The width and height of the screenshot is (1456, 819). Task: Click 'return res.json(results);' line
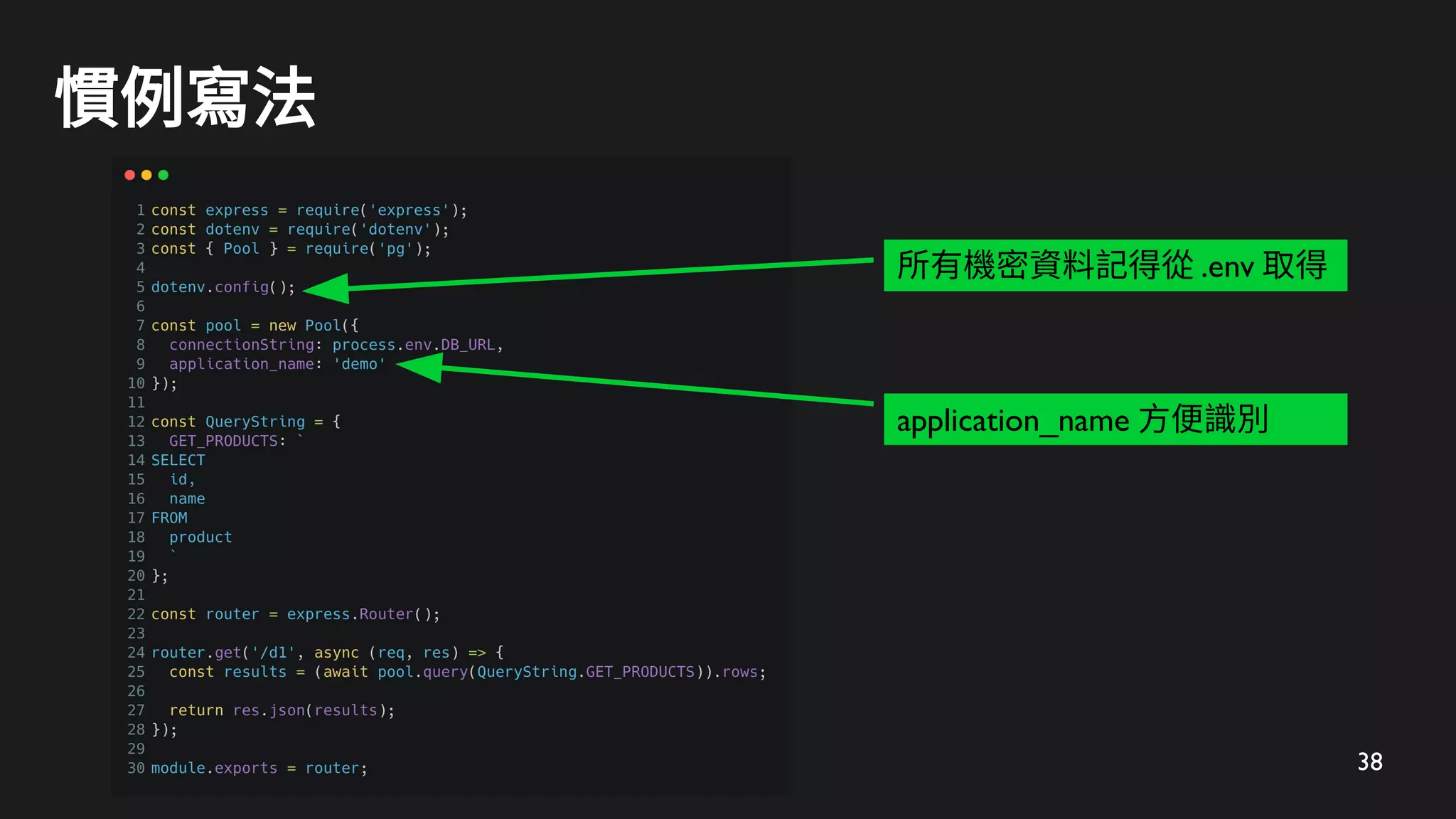(x=282, y=710)
